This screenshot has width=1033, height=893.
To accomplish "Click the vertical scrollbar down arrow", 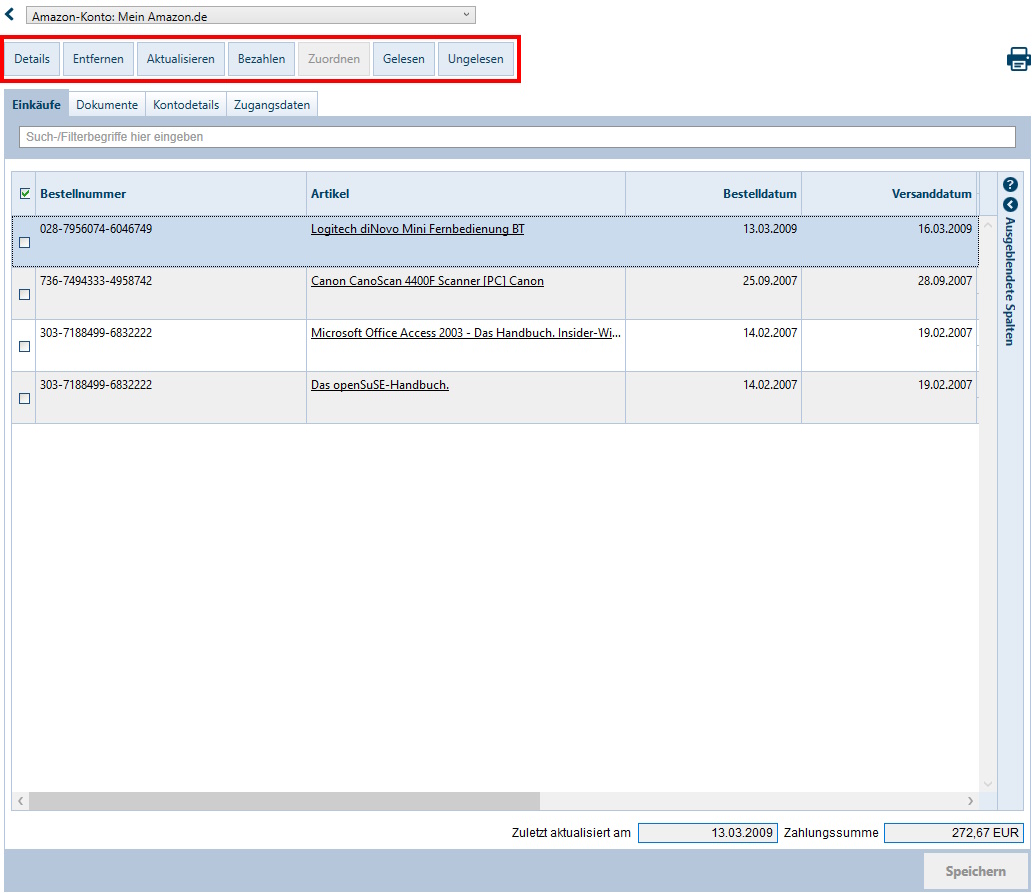I will click(988, 784).
